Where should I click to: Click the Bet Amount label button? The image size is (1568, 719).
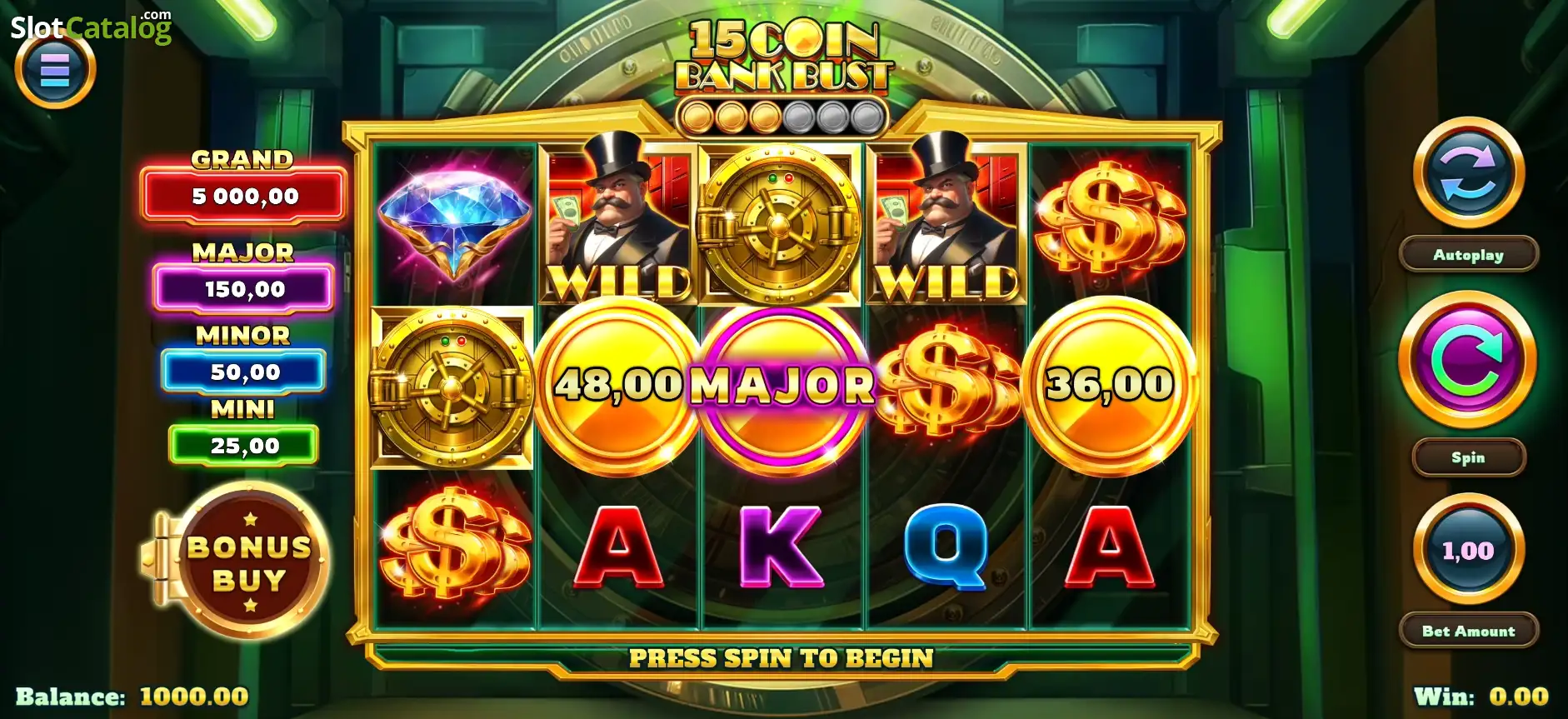1468,631
